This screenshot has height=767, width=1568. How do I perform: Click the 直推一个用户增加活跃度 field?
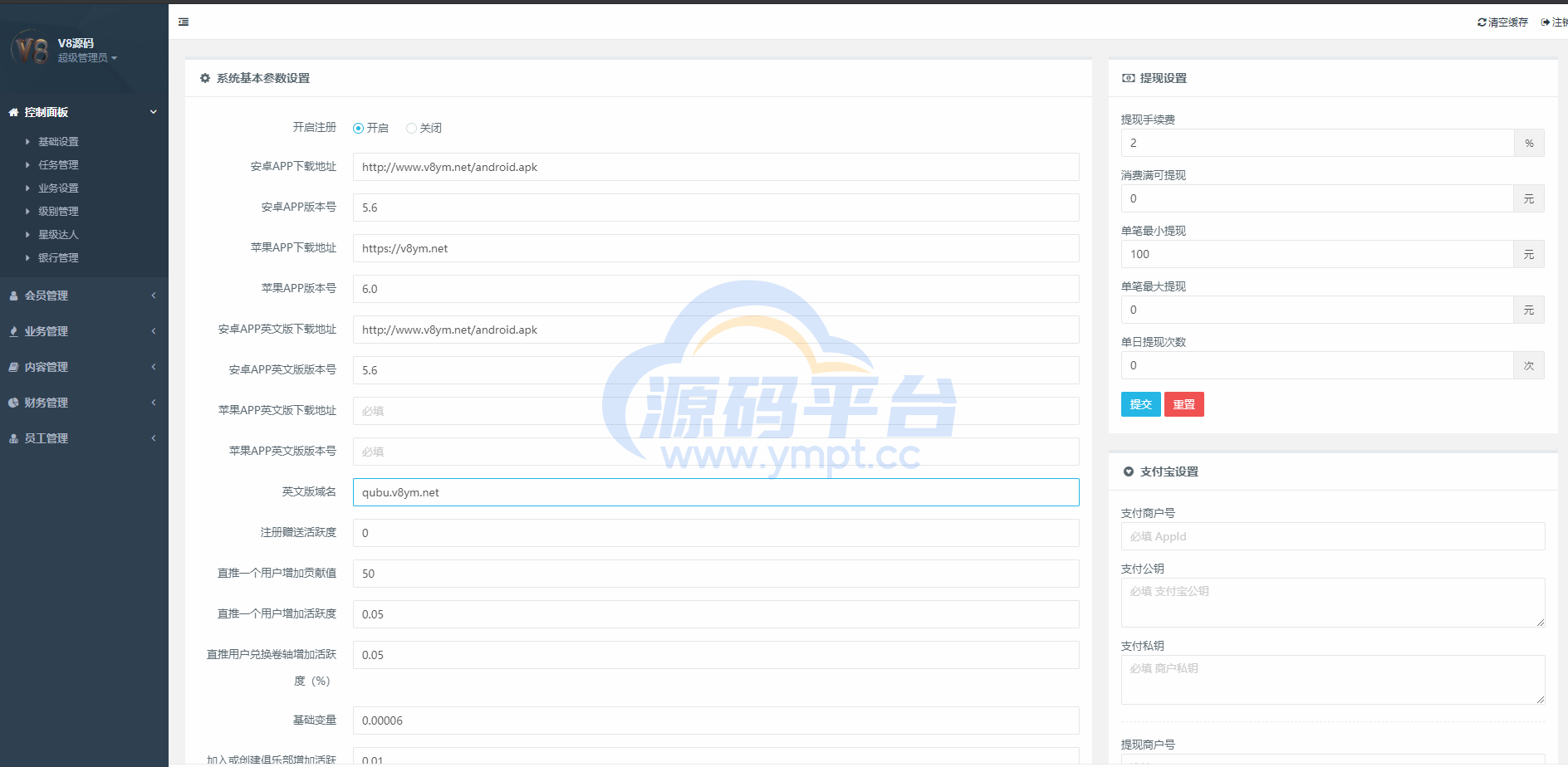(716, 614)
